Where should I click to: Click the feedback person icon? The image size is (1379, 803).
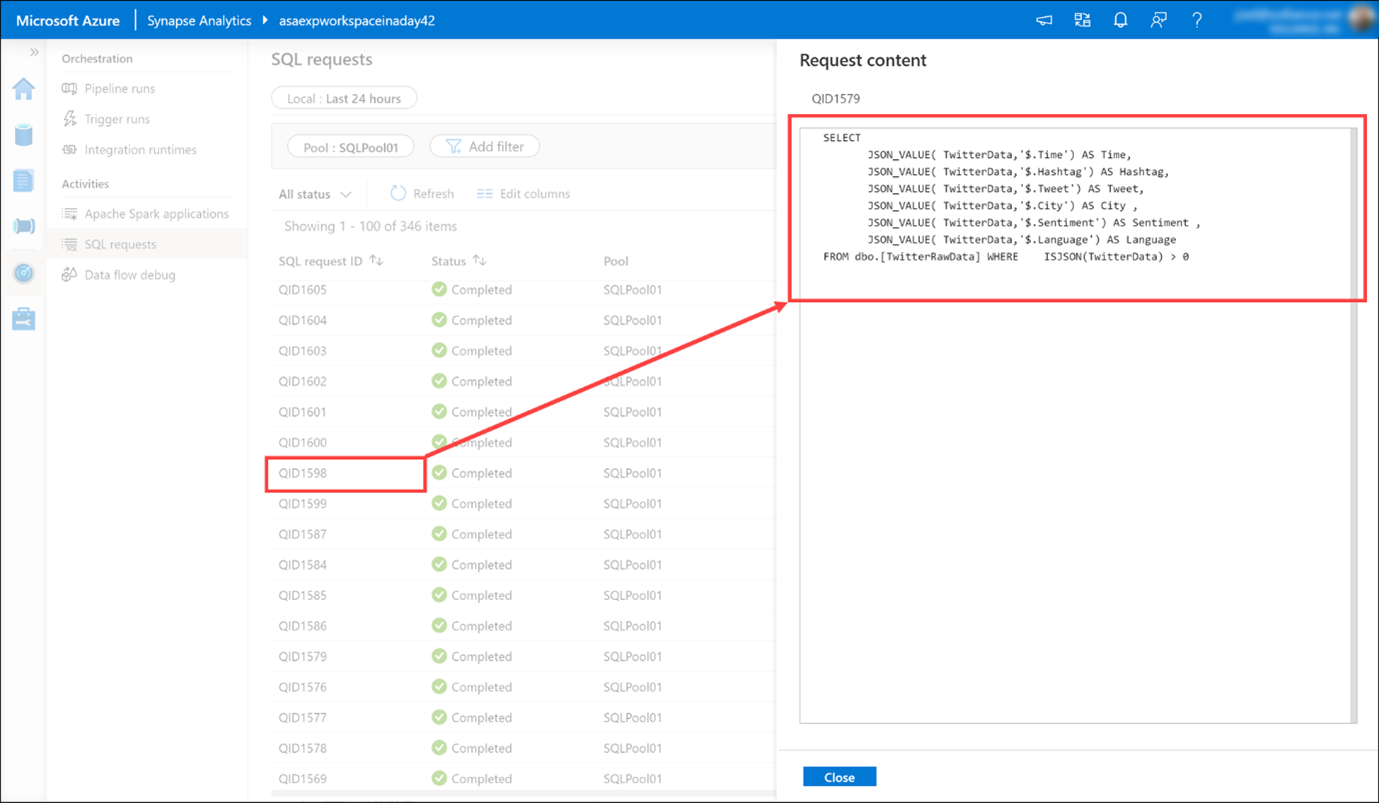[x=1158, y=20]
